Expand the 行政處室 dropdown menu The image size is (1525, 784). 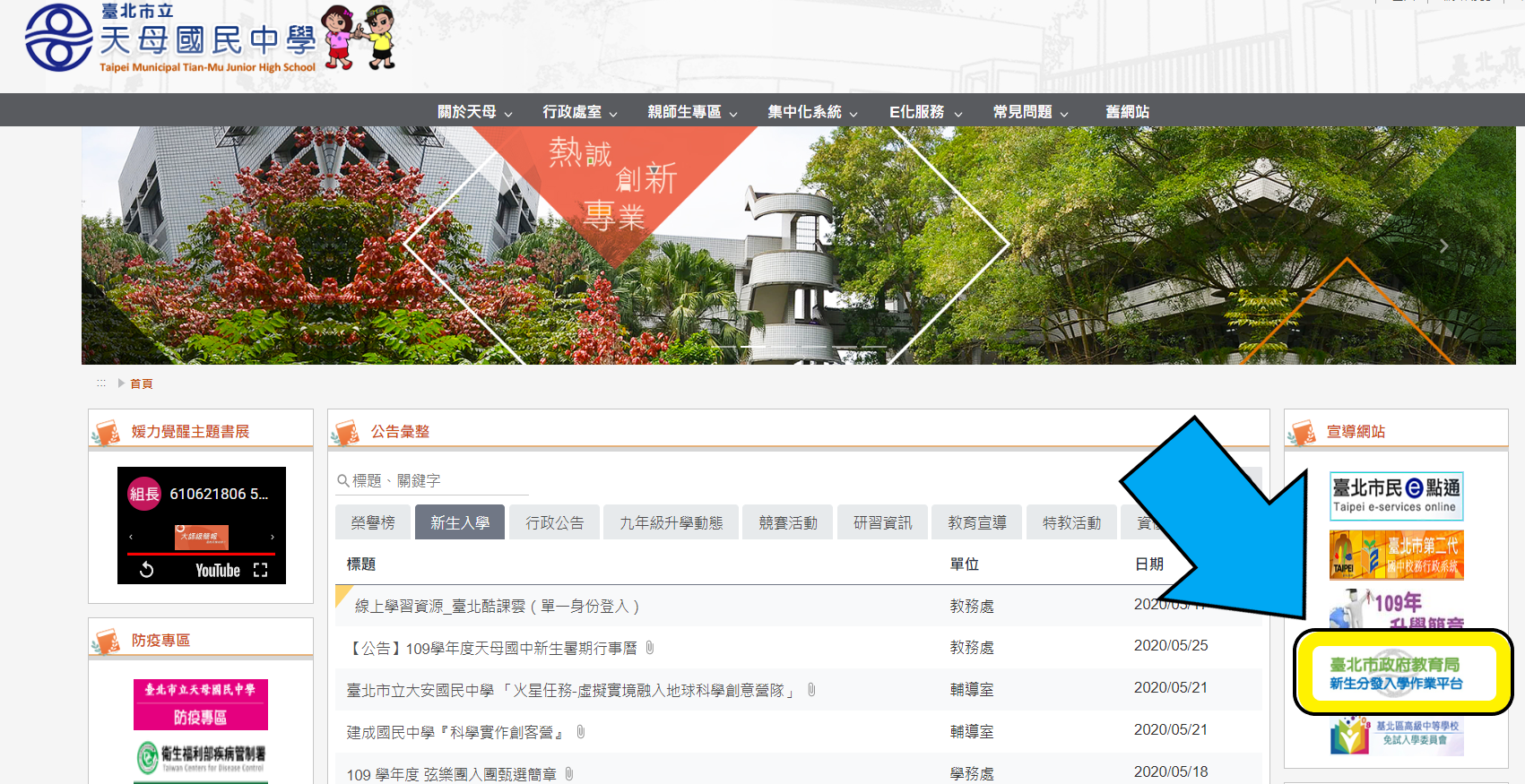[579, 112]
